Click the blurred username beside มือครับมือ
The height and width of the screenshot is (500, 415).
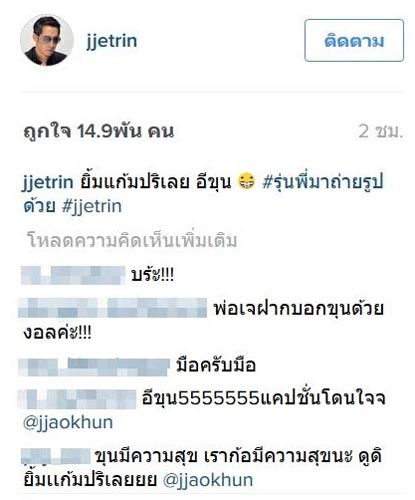[94, 367]
